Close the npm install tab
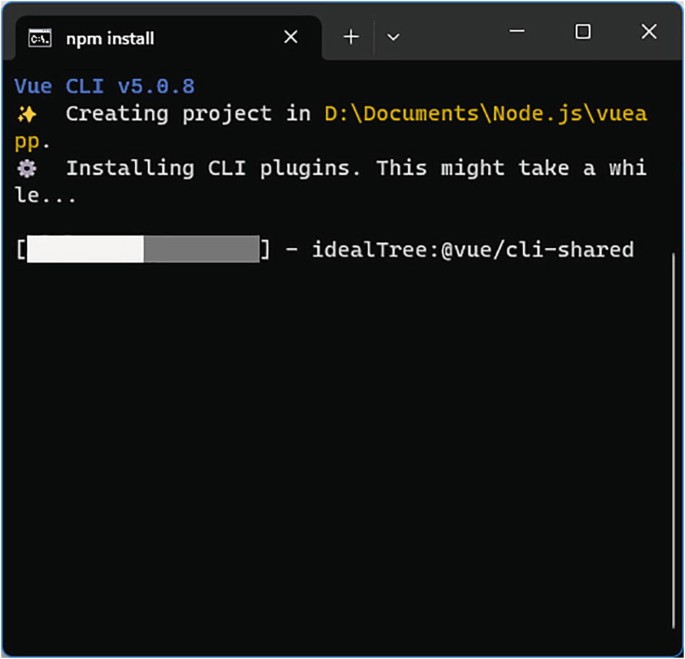Image resolution: width=685 pixels, height=659 pixels. [x=291, y=37]
